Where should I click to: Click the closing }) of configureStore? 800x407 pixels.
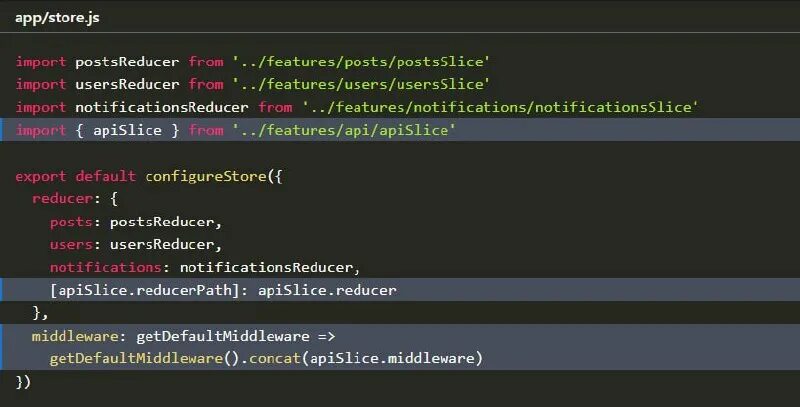23,381
